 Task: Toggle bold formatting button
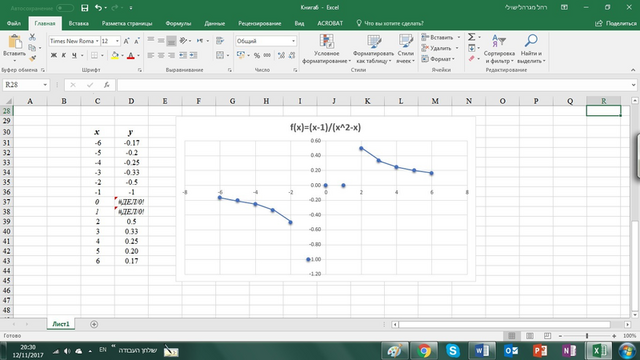pyautogui.click(x=53, y=55)
